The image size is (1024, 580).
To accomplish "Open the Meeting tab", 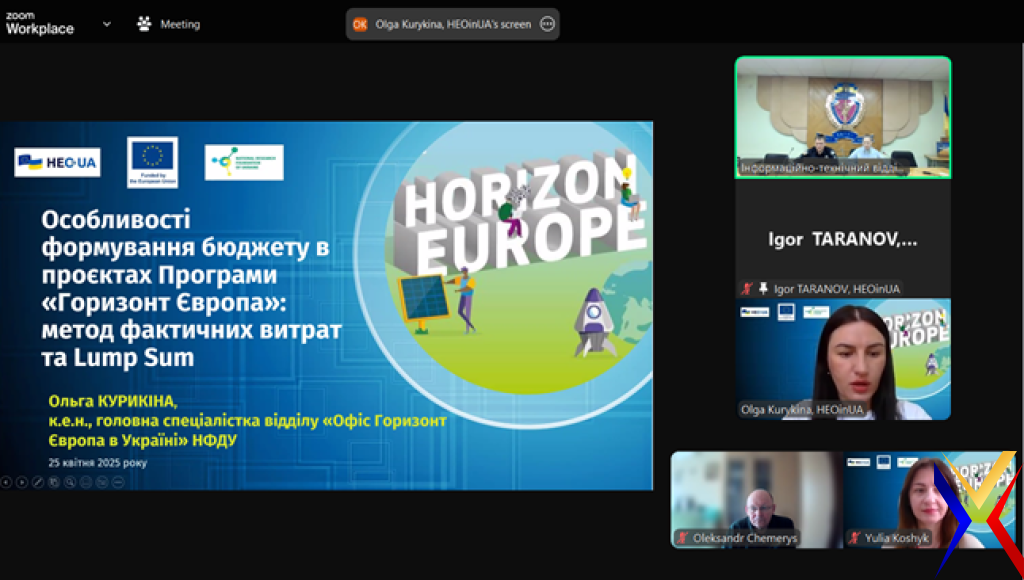I will point(168,24).
